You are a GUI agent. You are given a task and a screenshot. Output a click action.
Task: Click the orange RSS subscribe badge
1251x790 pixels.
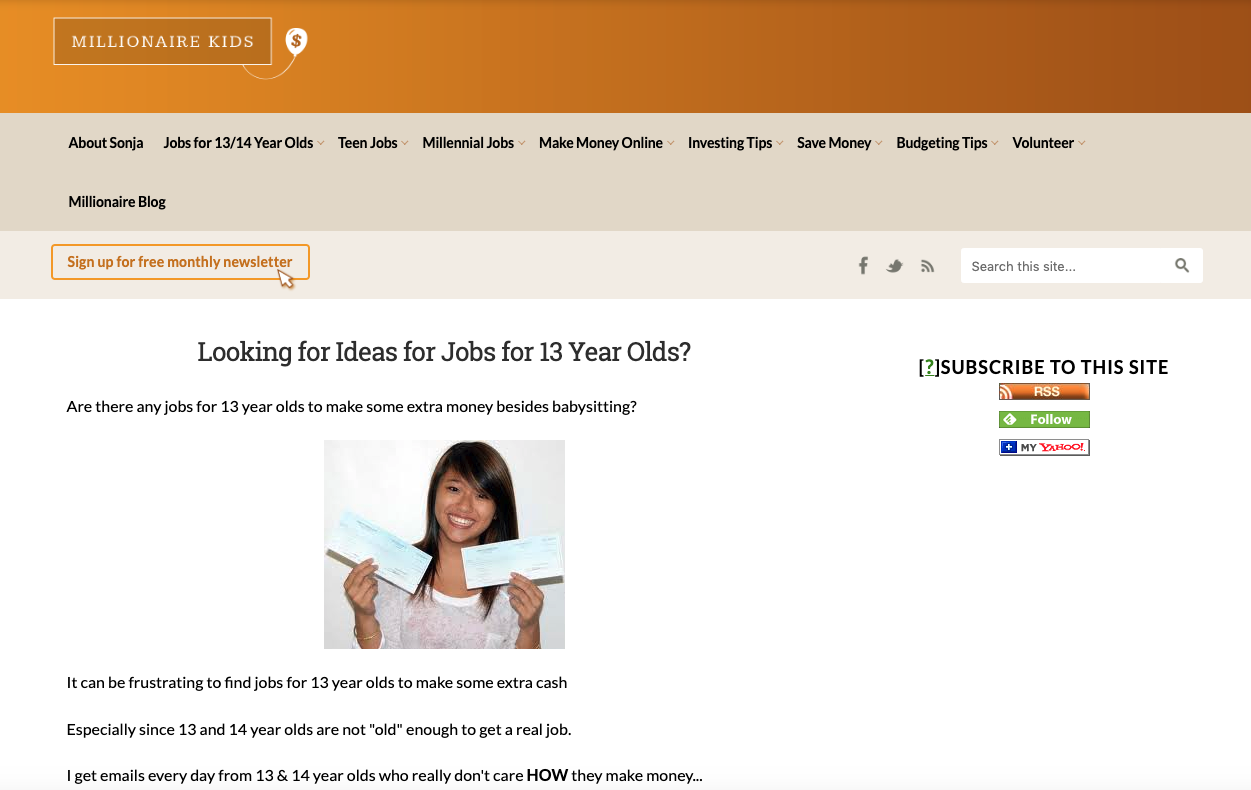point(1044,392)
